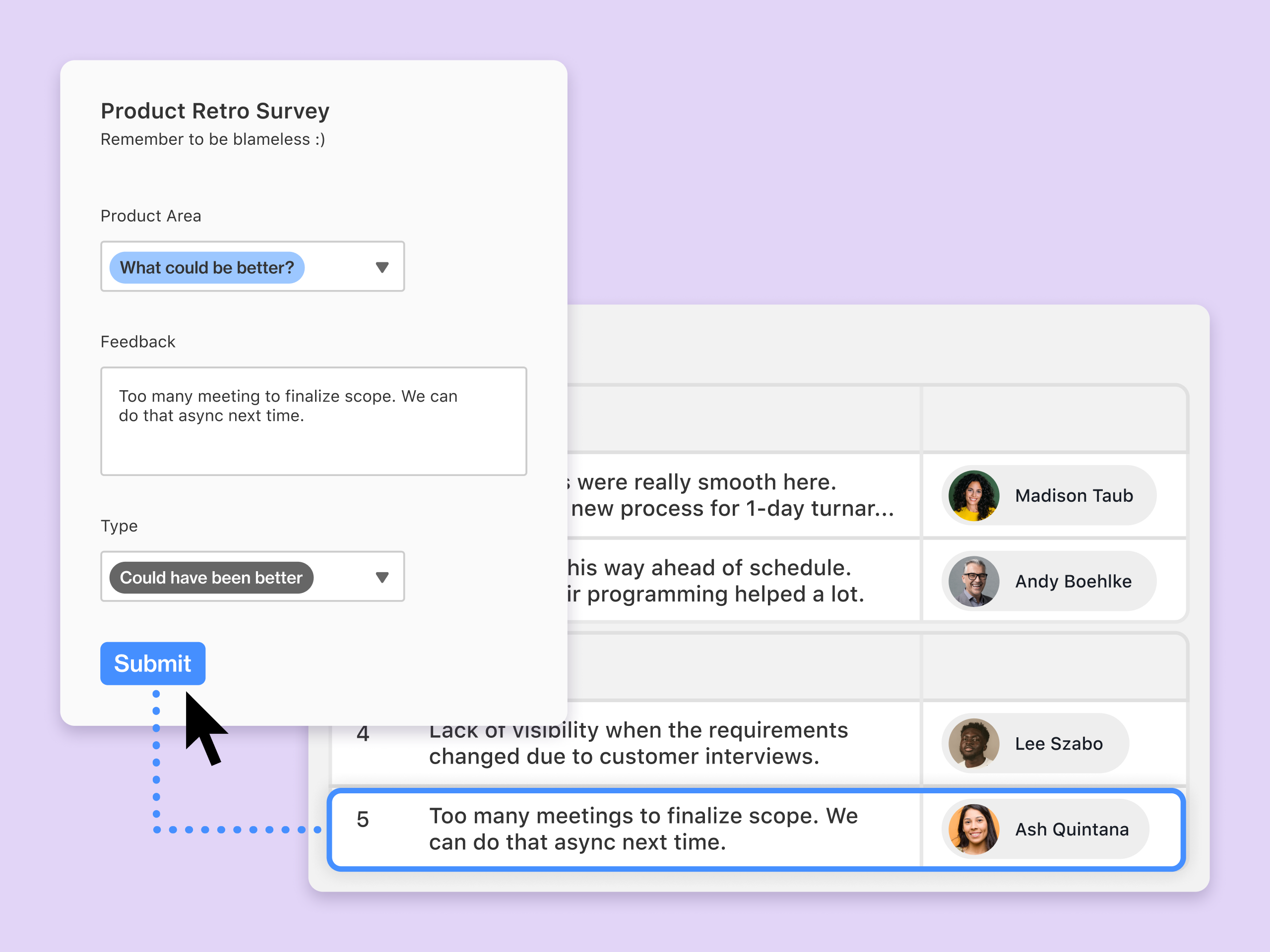This screenshot has width=1270, height=952.
Task: Click the 'Could have been better' pill
Action: pyautogui.click(x=211, y=577)
